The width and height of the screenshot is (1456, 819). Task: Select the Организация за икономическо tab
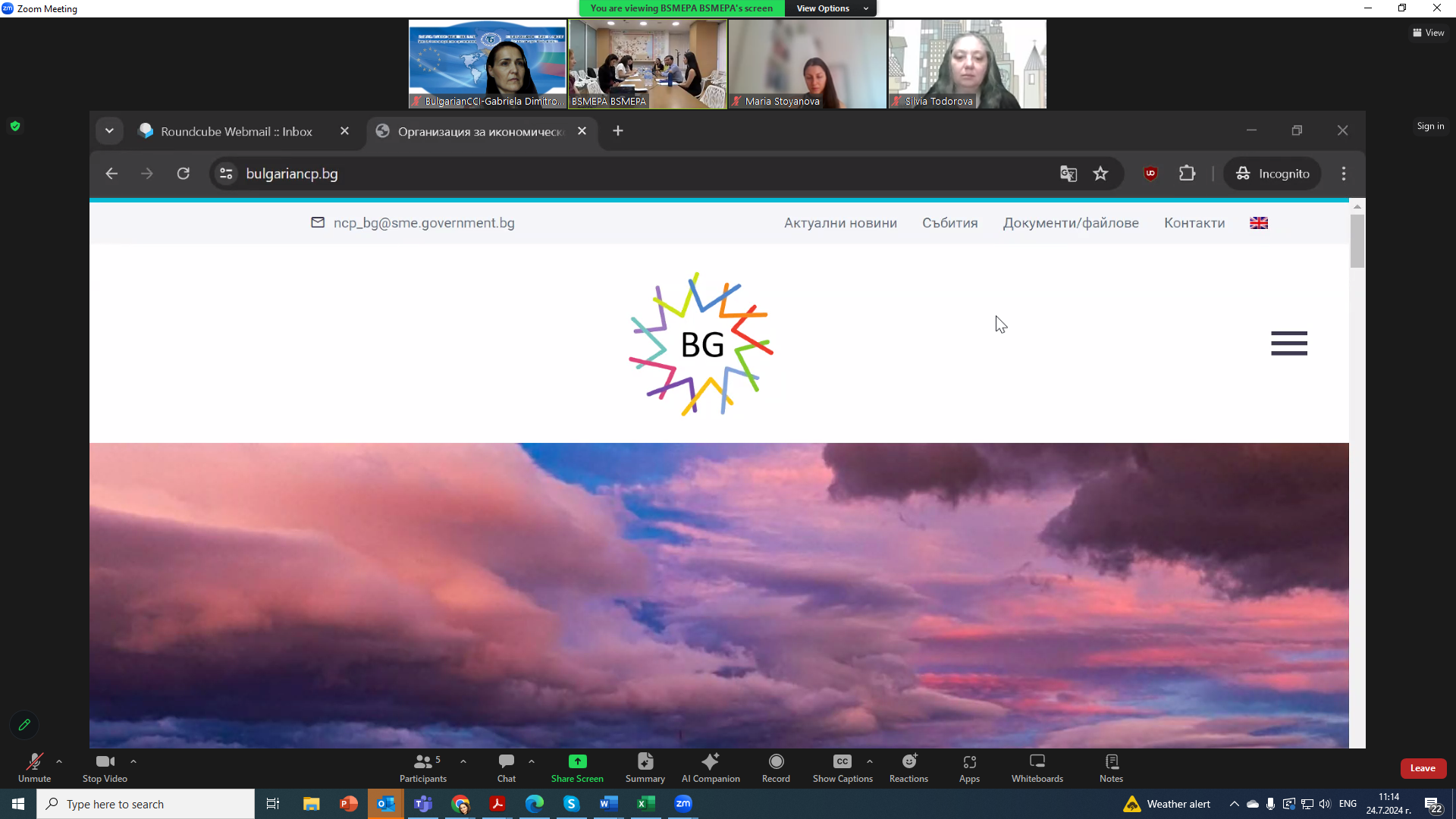(481, 131)
